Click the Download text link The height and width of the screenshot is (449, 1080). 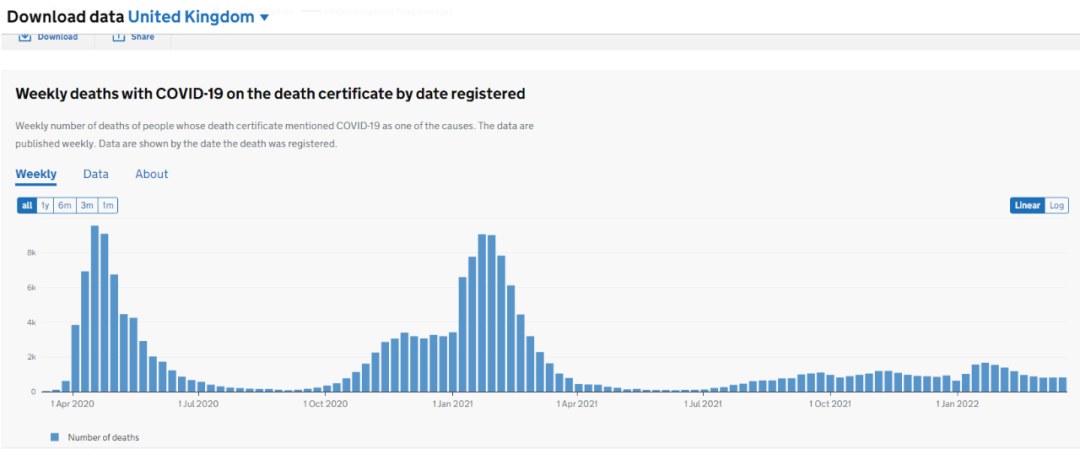pos(57,37)
